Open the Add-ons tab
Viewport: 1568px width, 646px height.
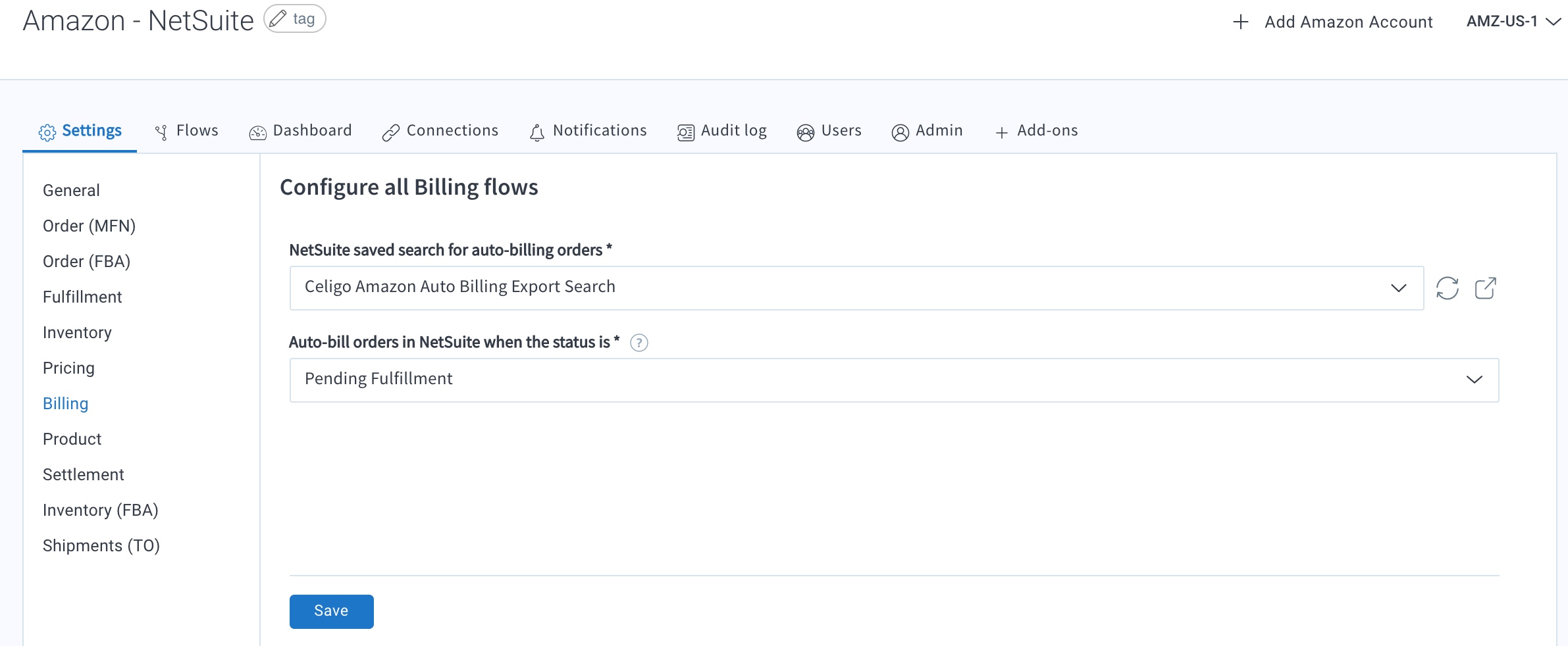click(x=1036, y=131)
